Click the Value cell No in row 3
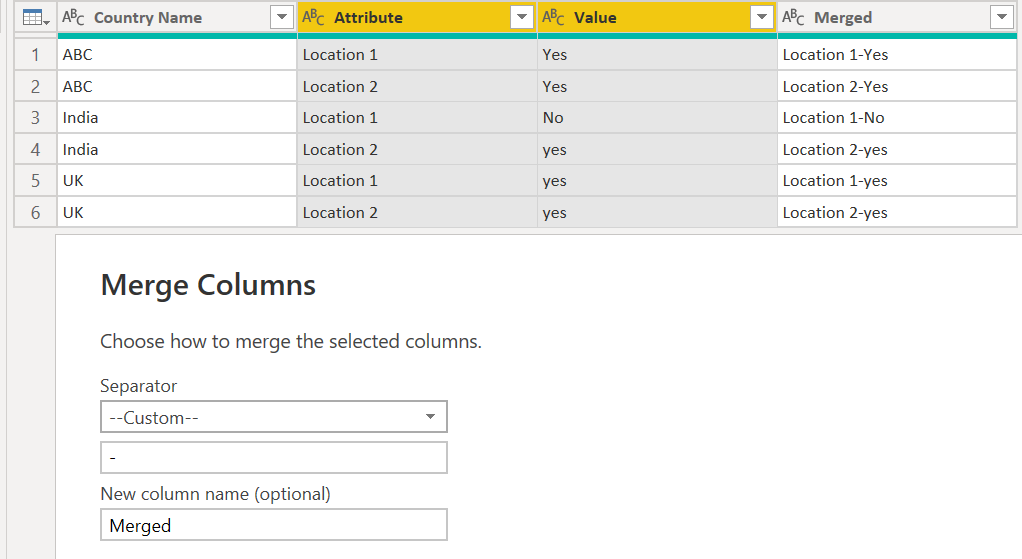Viewport: 1022px width, 559px height. 657,118
